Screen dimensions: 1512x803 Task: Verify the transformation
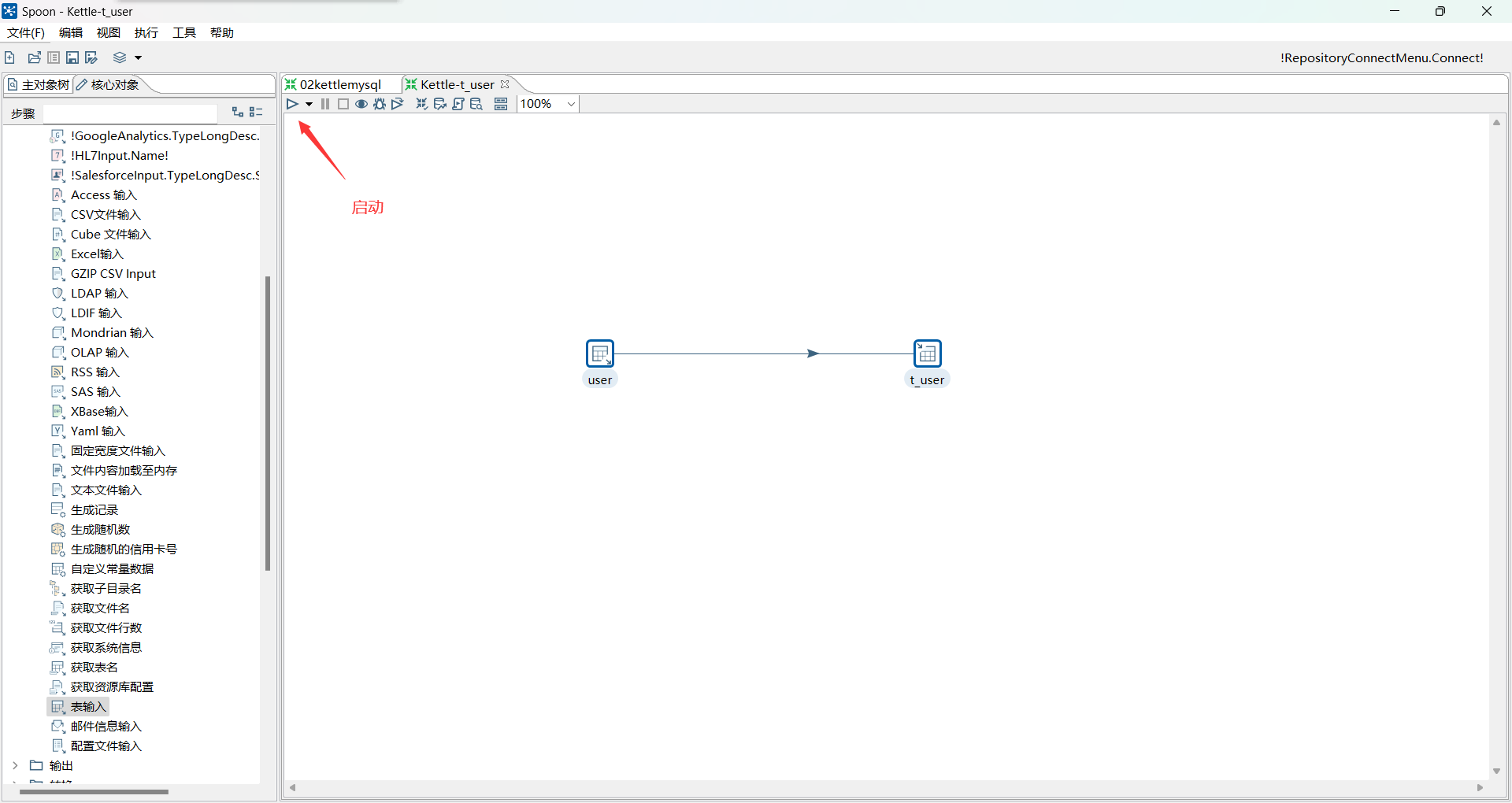coord(422,104)
